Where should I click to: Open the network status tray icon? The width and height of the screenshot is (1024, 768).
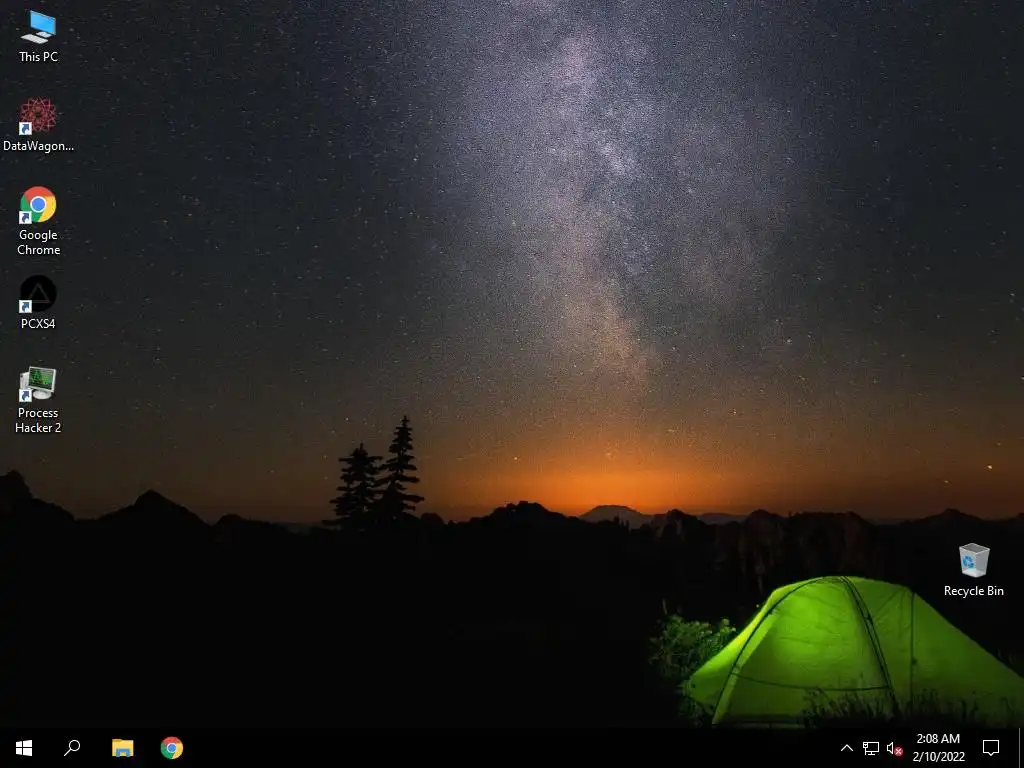pyautogui.click(x=871, y=748)
